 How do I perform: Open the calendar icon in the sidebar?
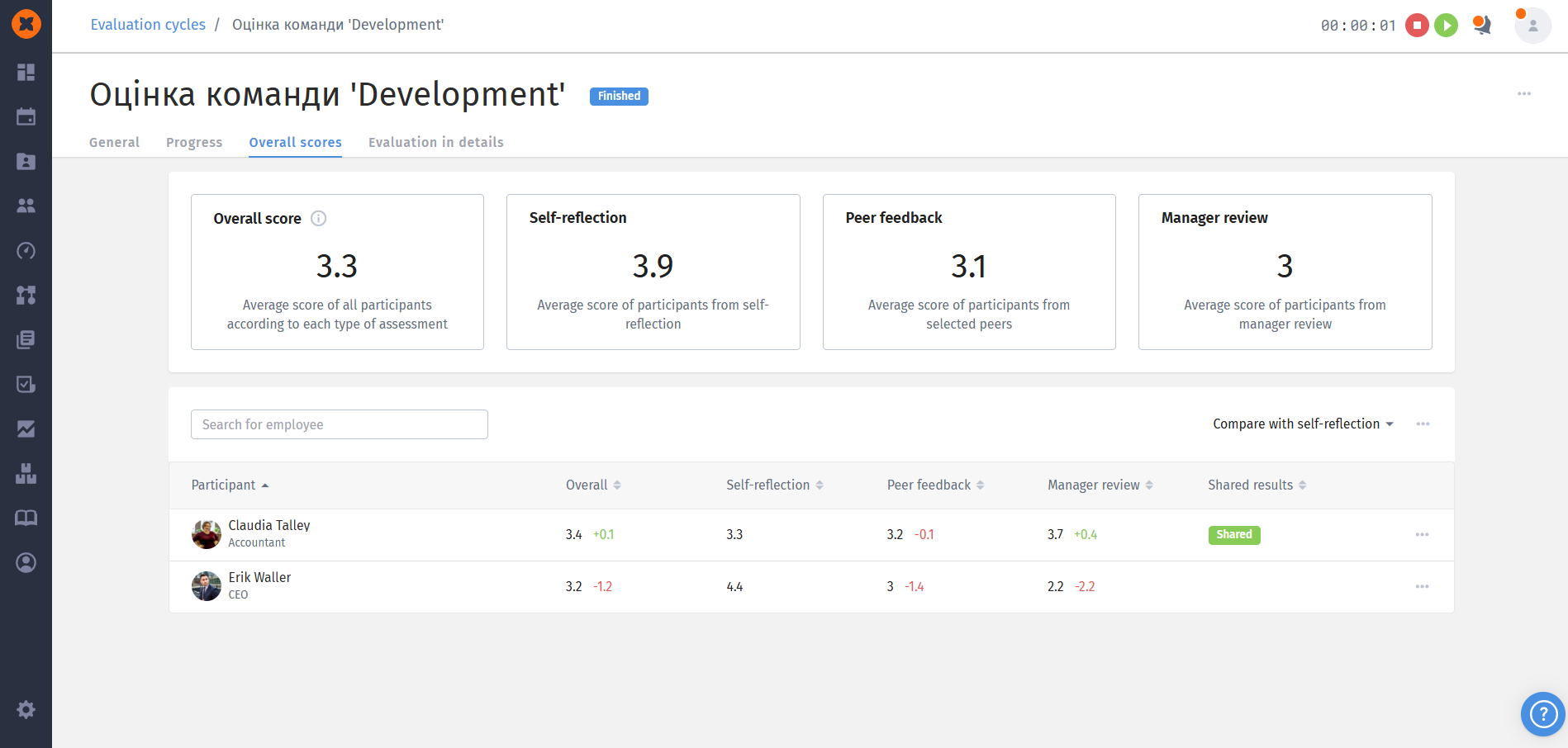26,116
